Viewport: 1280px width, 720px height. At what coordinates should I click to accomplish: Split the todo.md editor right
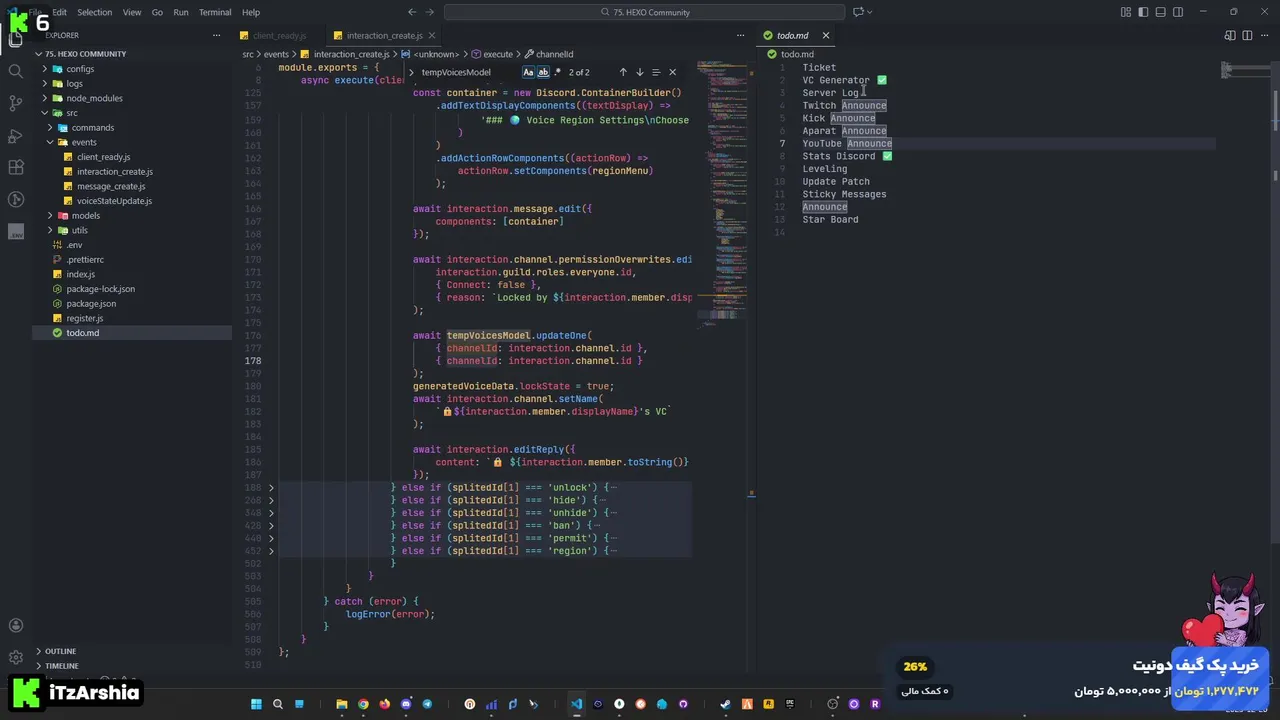tap(1247, 35)
